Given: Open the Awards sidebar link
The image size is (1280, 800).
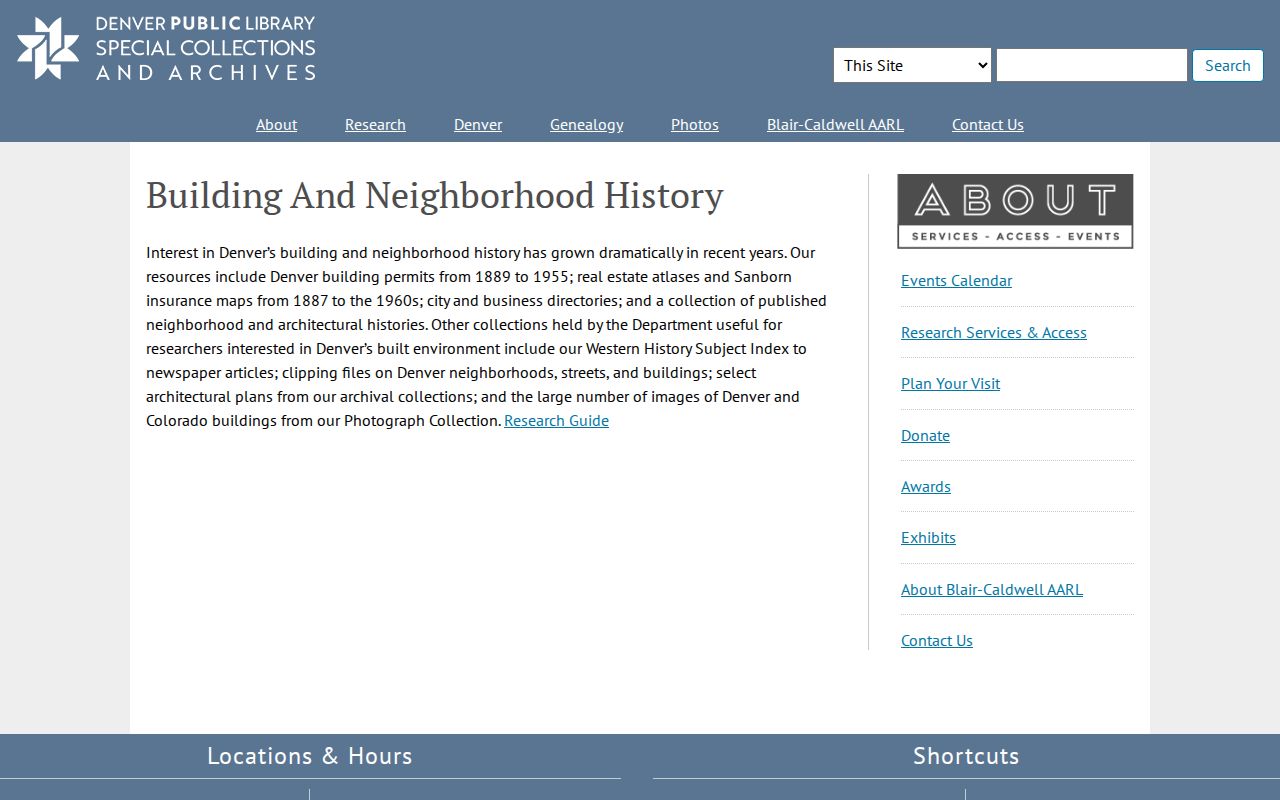Looking at the screenshot, I should [x=926, y=486].
